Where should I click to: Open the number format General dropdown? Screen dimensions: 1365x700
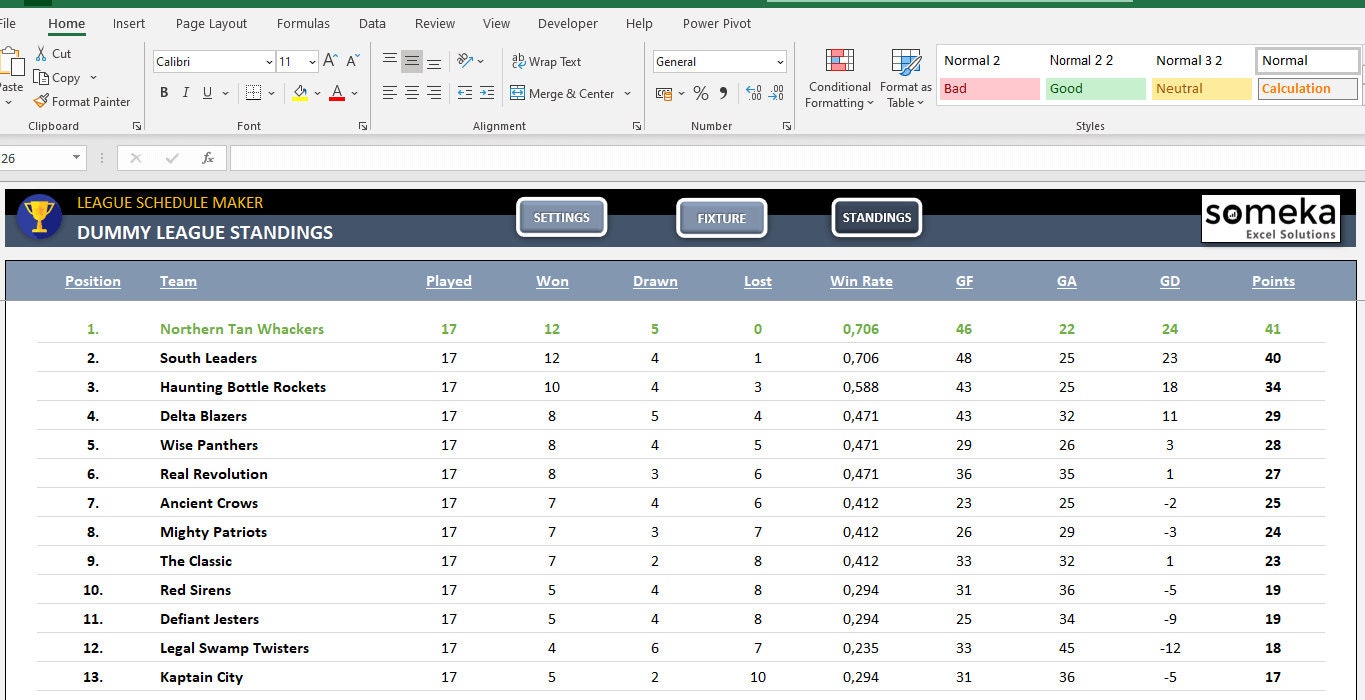pos(780,62)
